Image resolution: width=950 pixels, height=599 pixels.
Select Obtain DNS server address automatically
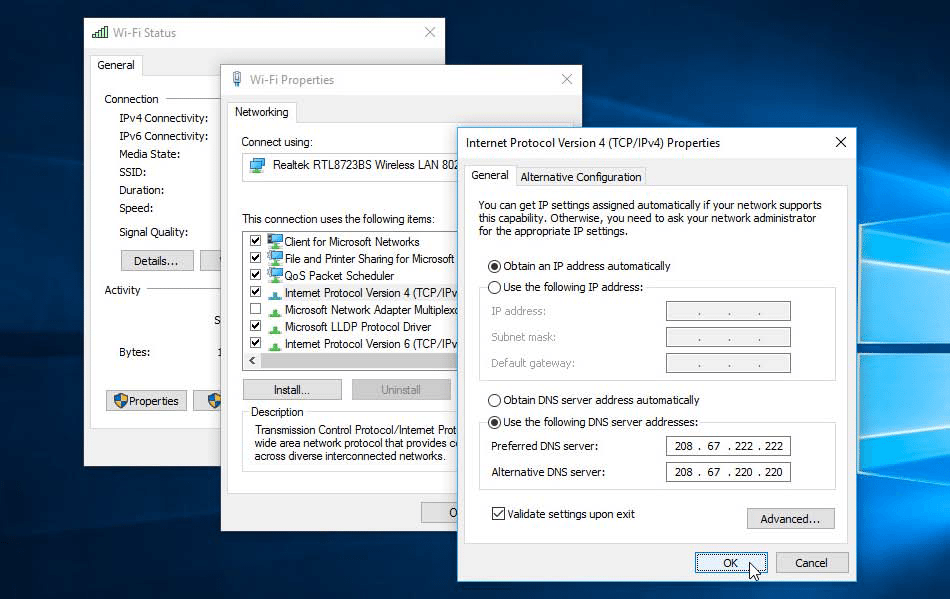pos(494,400)
